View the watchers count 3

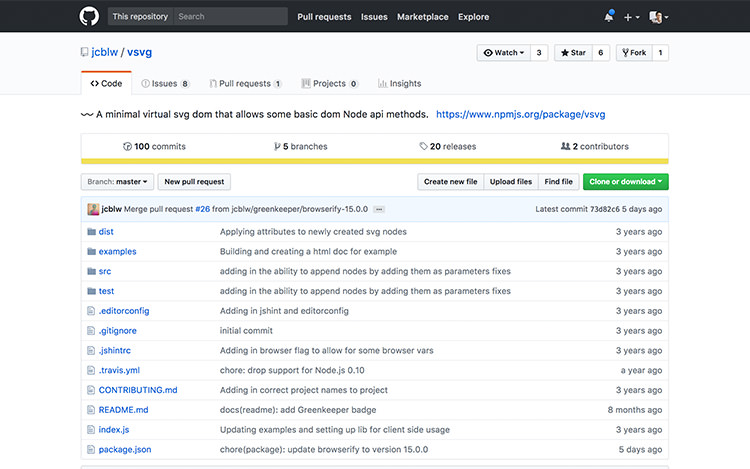(539, 53)
